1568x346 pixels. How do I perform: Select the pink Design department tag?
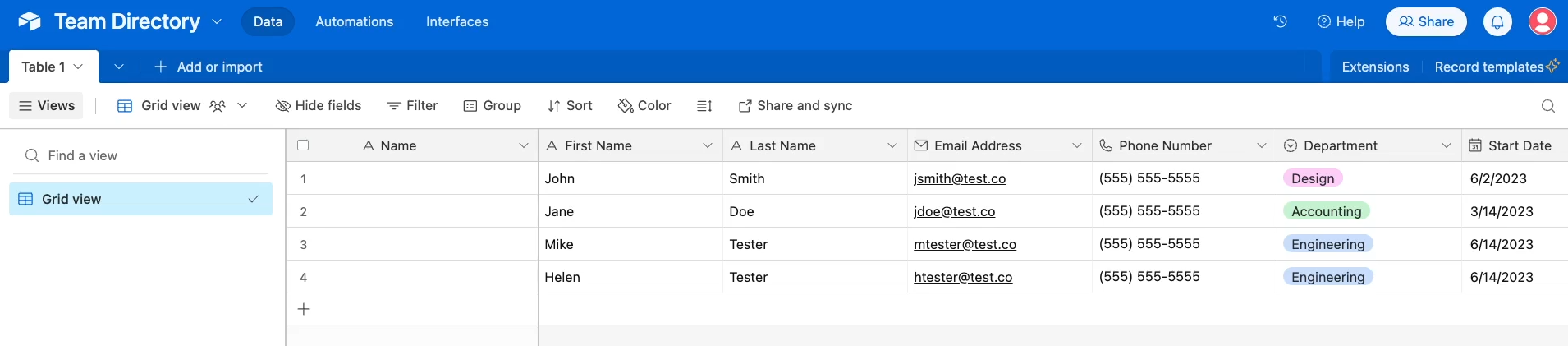click(1313, 178)
